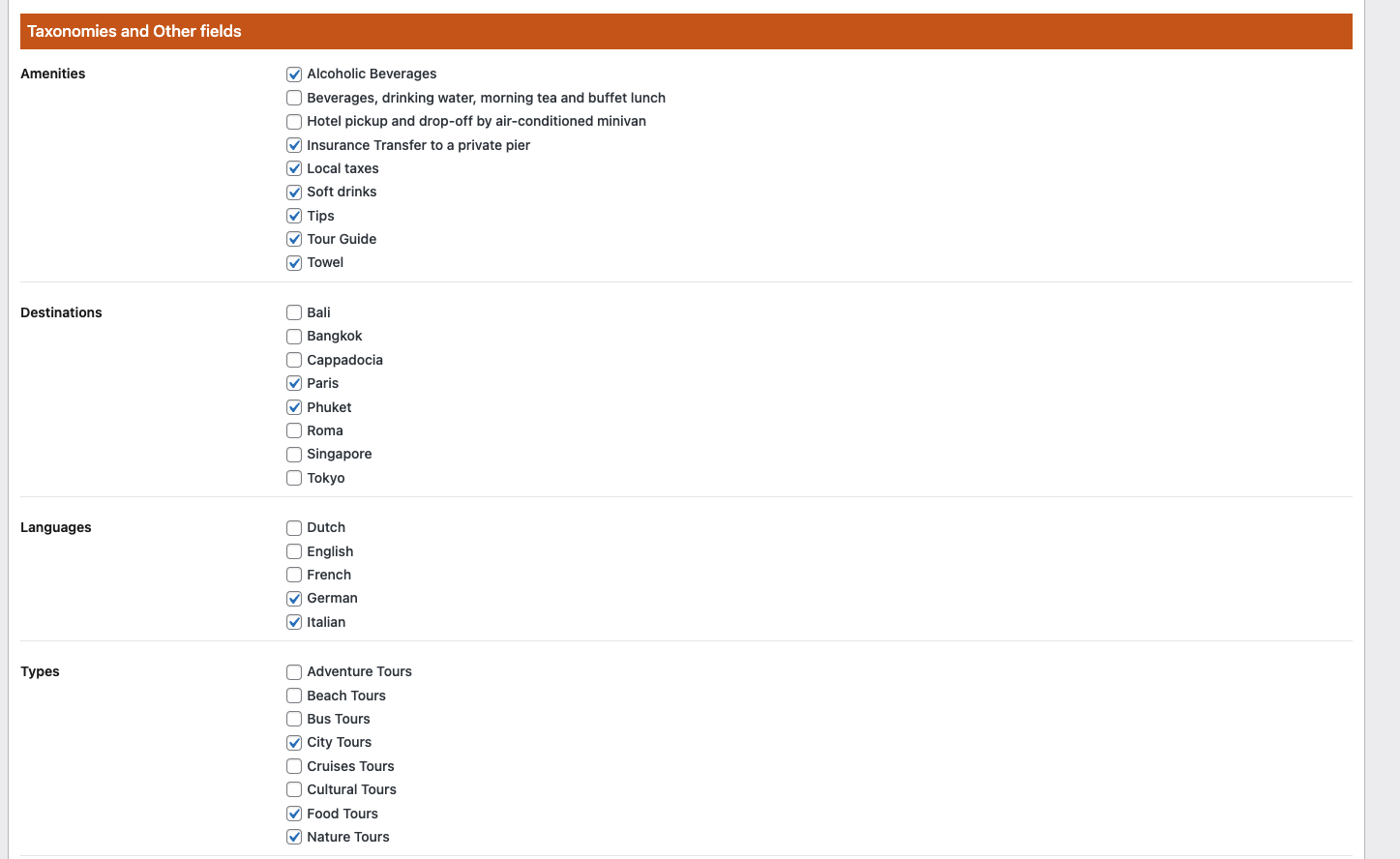This screenshot has height=859, width=1400.
Task: Uncheck the Phuket destination
Action: pos(294,407)
